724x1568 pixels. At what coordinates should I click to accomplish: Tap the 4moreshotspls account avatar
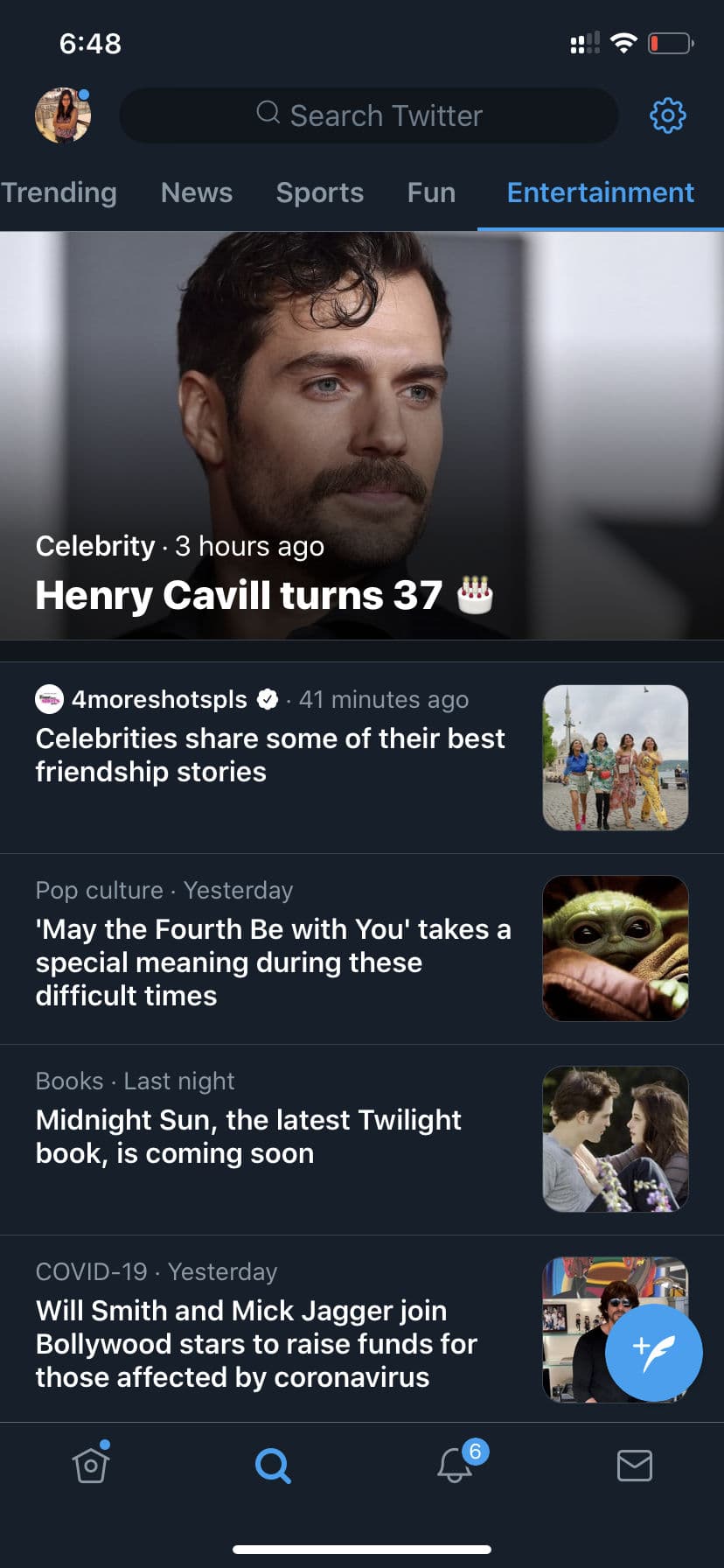coord(49,699)
